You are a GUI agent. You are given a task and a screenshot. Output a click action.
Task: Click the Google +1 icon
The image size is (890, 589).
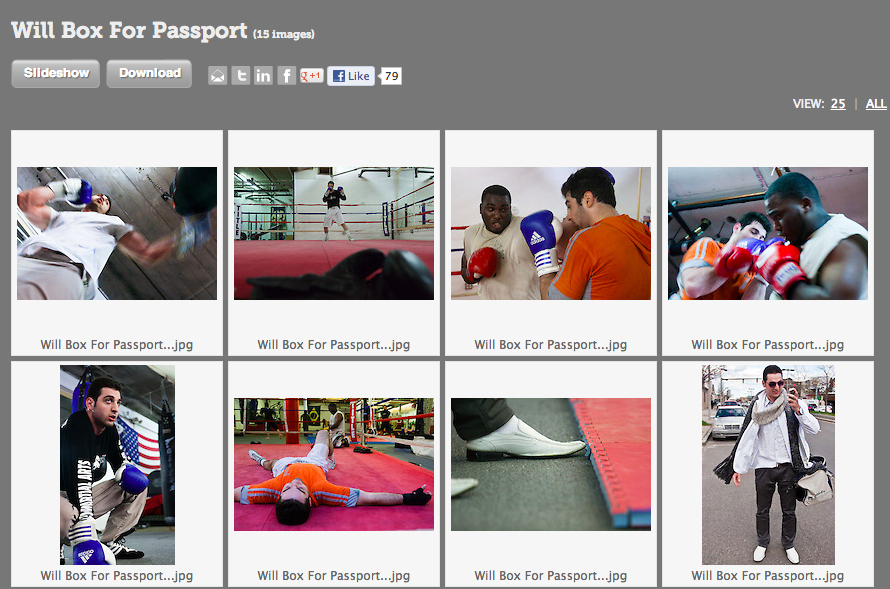pos(312,75)
